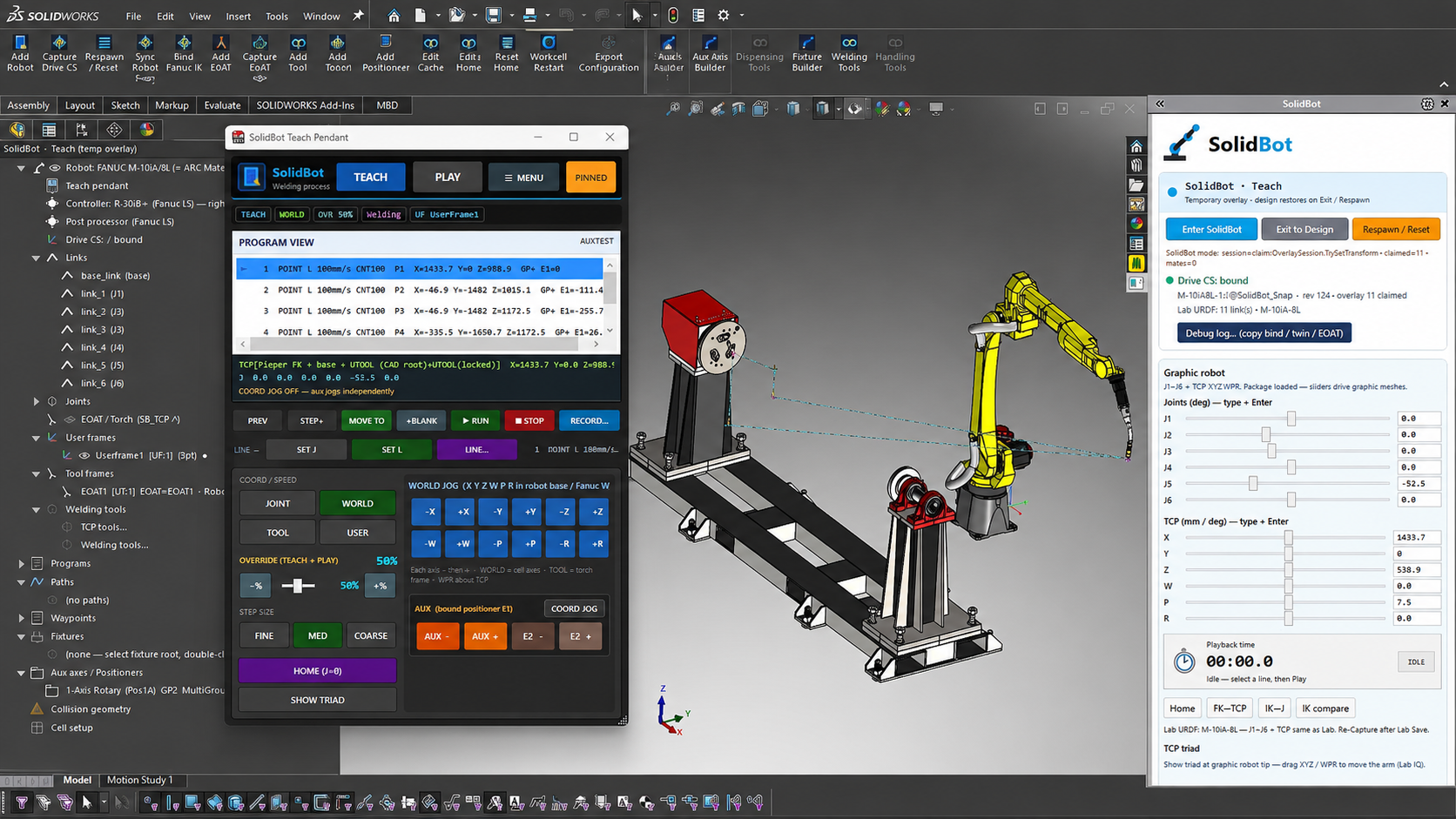The height and width of the screenshot is (819, 1456).
Task: Switch to the Evaluate tab
Action: point(222,105)
